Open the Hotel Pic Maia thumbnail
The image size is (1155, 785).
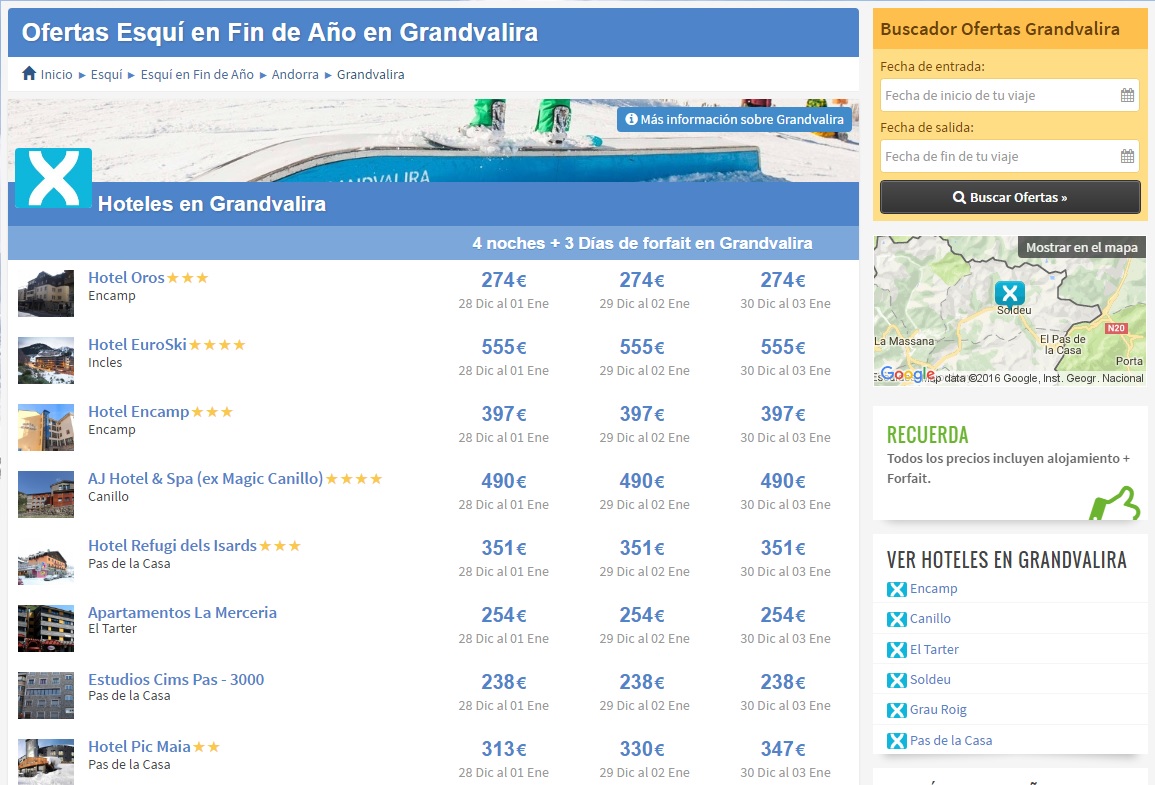pyautogui.click(x=46, y=761)
